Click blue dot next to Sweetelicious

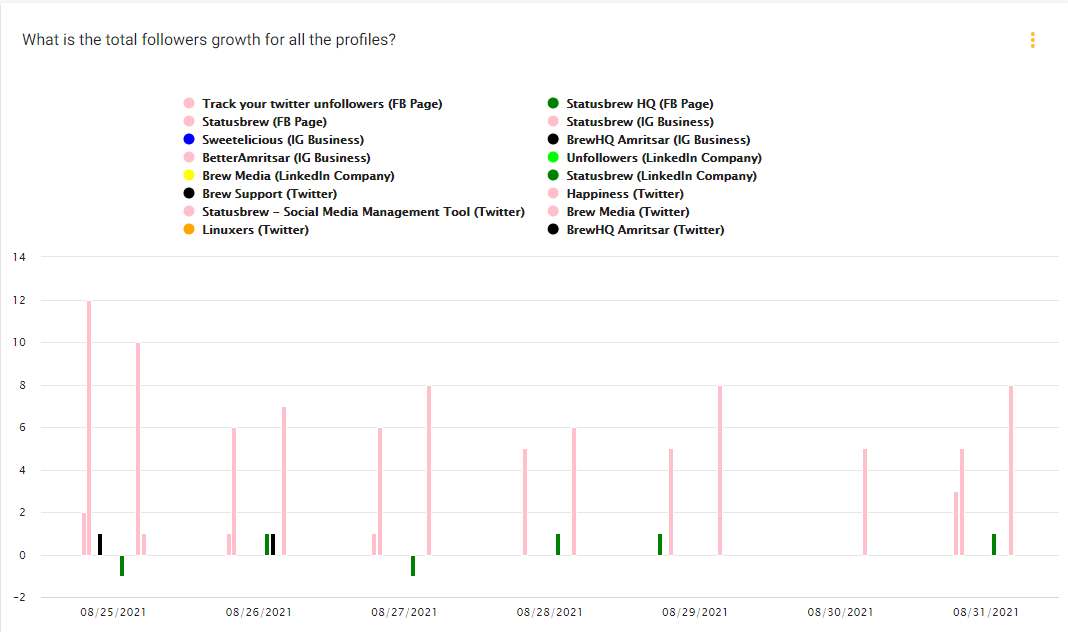coord(189,140)
